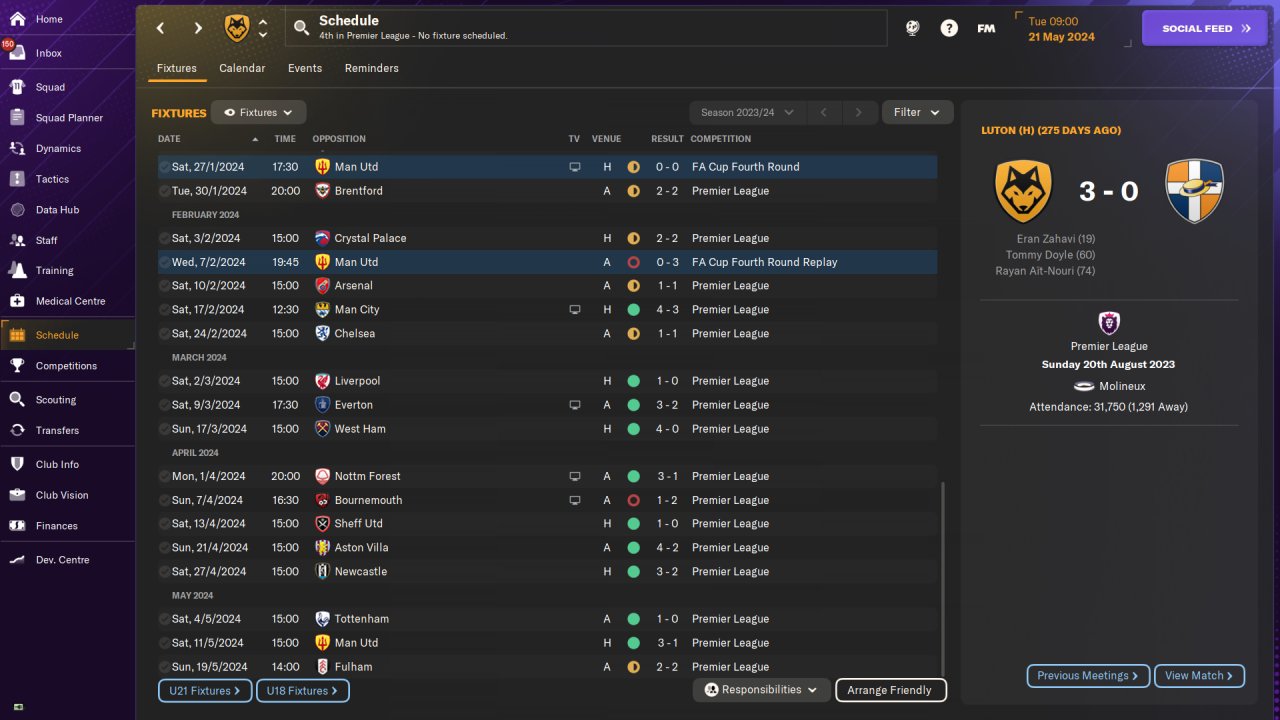Toggle the checkmark beside the Liverpool fixture
The width and height of the screenshot is (1280, 720).
click(x=164, y=381)
